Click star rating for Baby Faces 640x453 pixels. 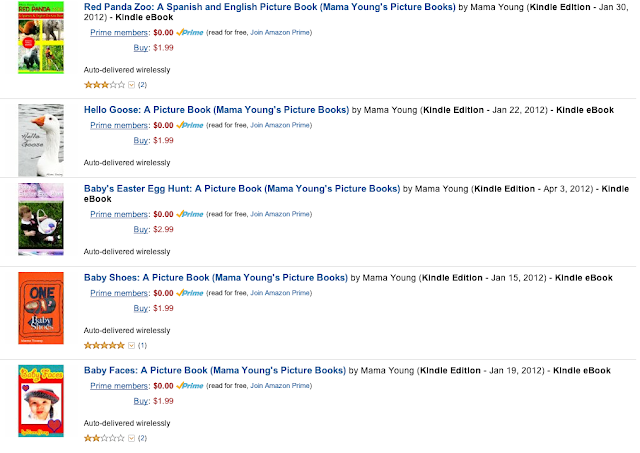click(103, 438)
